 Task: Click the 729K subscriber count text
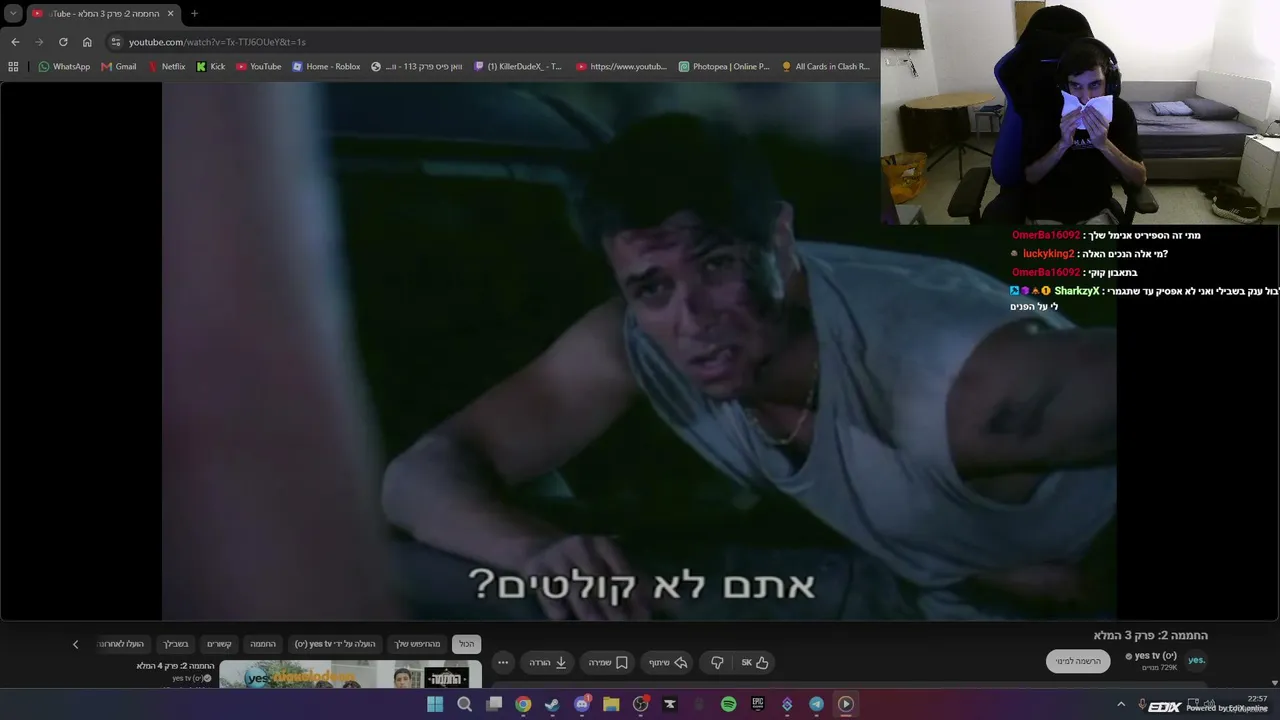click(x=1160, y=667)
